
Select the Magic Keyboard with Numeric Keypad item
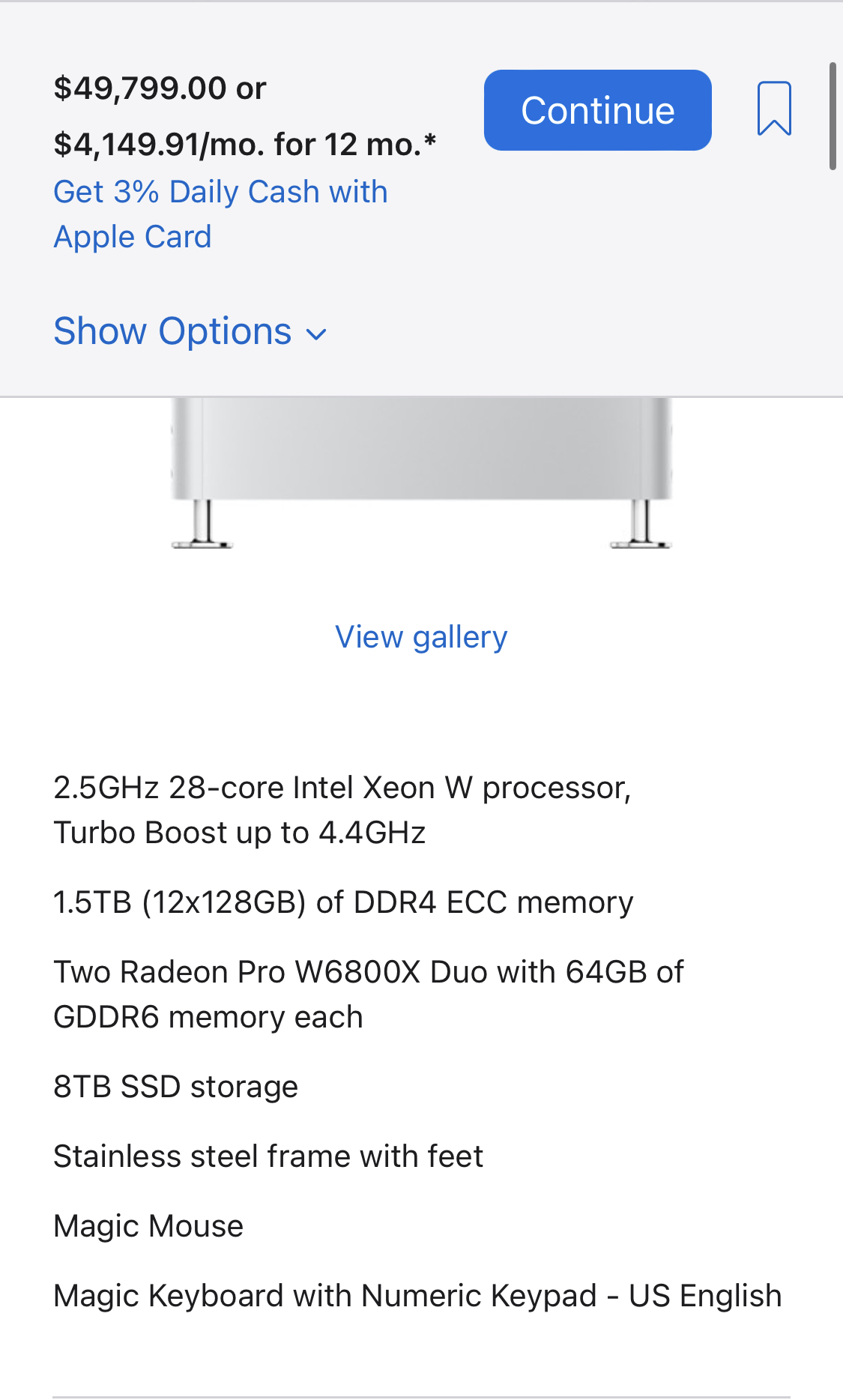[x=417, y=1296]
